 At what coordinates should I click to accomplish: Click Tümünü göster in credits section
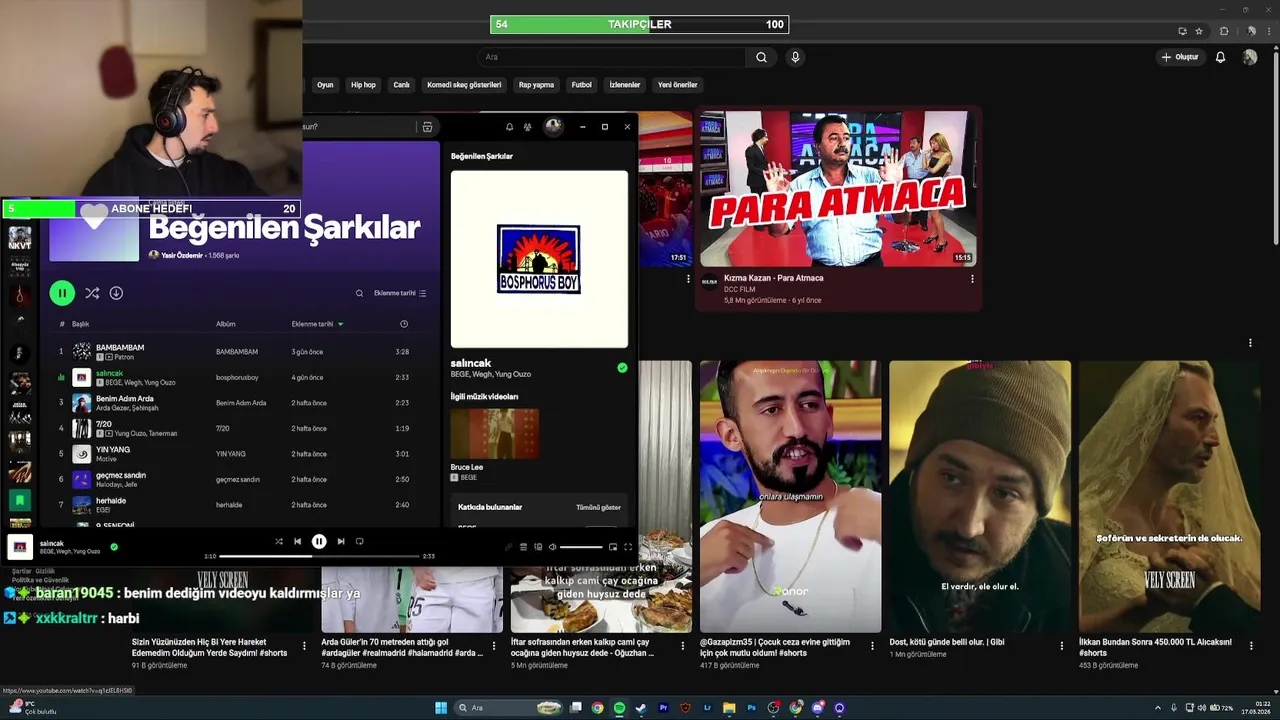(x=598, y=507)
